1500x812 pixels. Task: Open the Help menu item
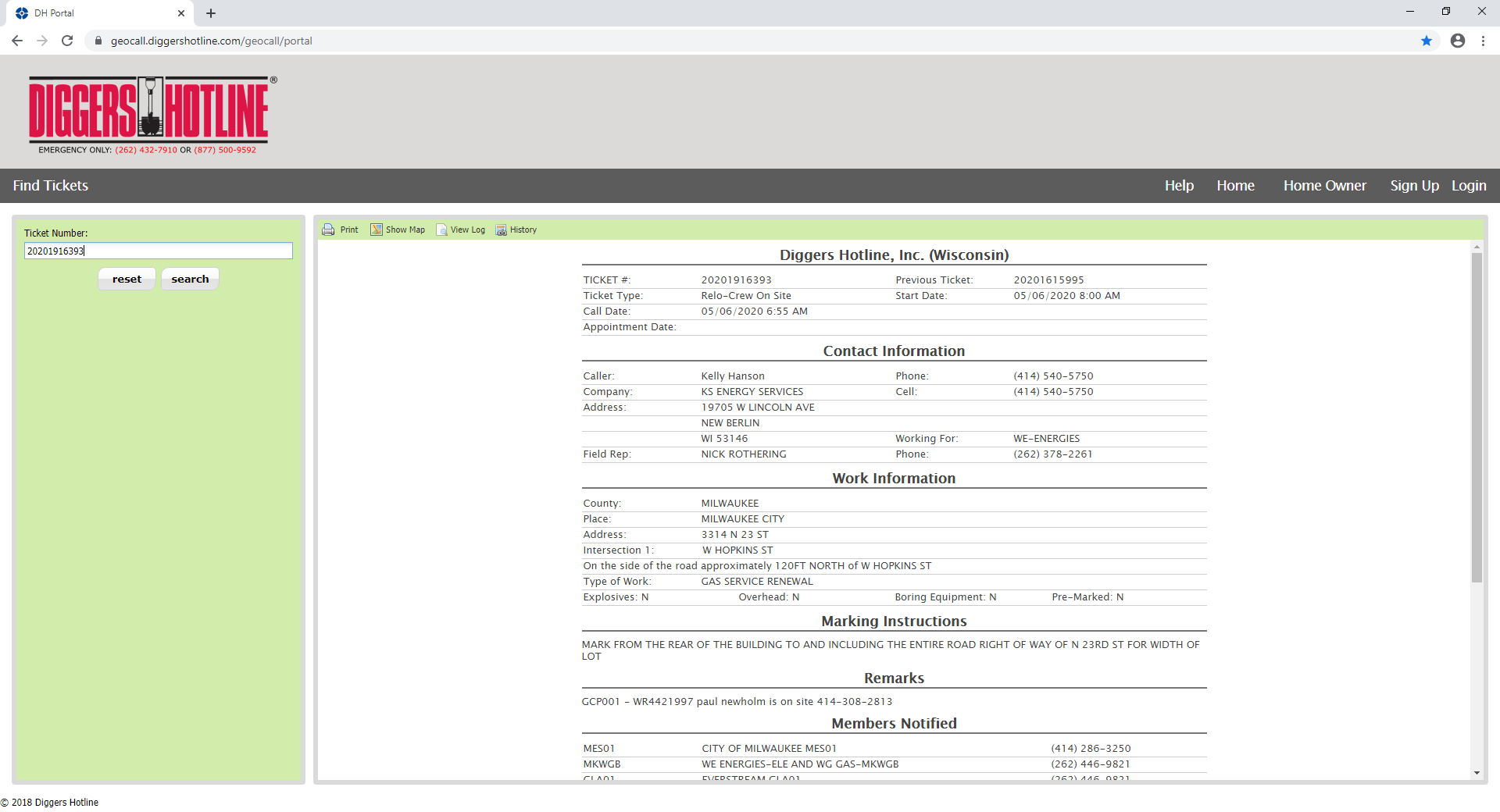(x=1179, y=186)
